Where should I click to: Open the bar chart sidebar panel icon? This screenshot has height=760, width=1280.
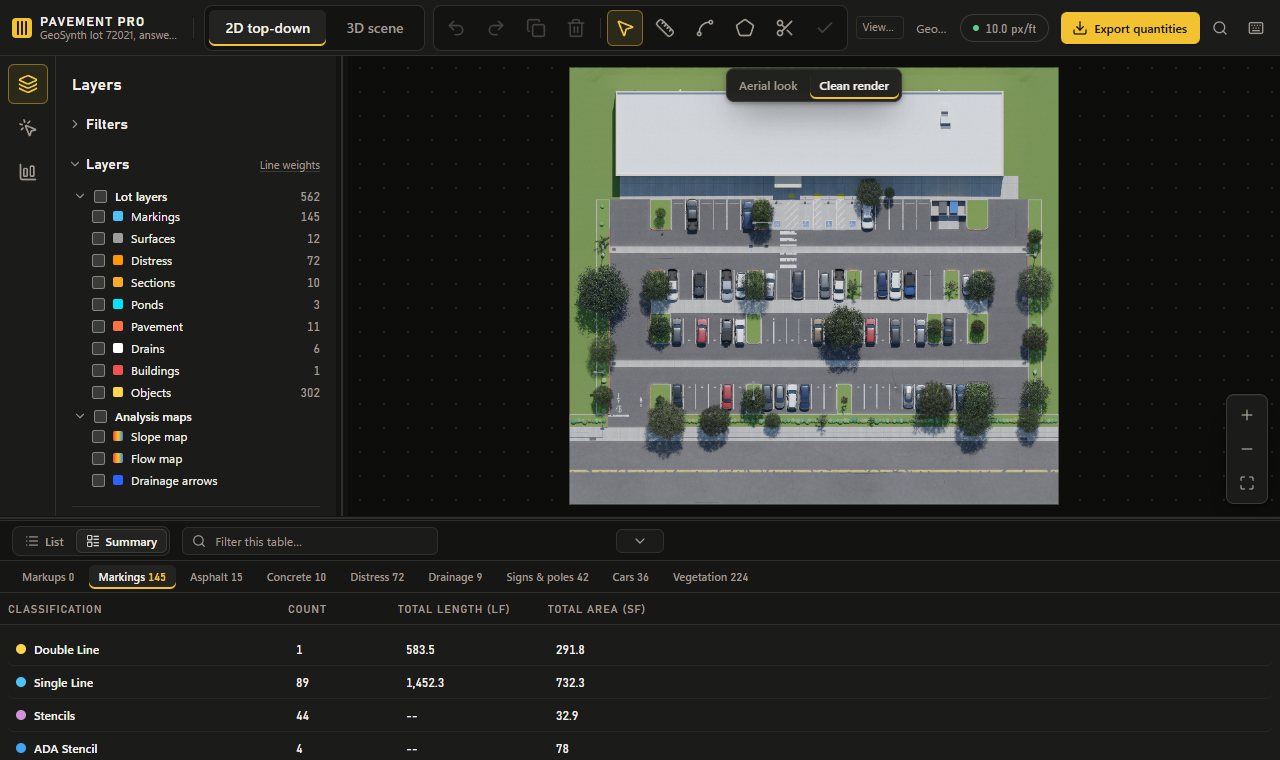28,172
